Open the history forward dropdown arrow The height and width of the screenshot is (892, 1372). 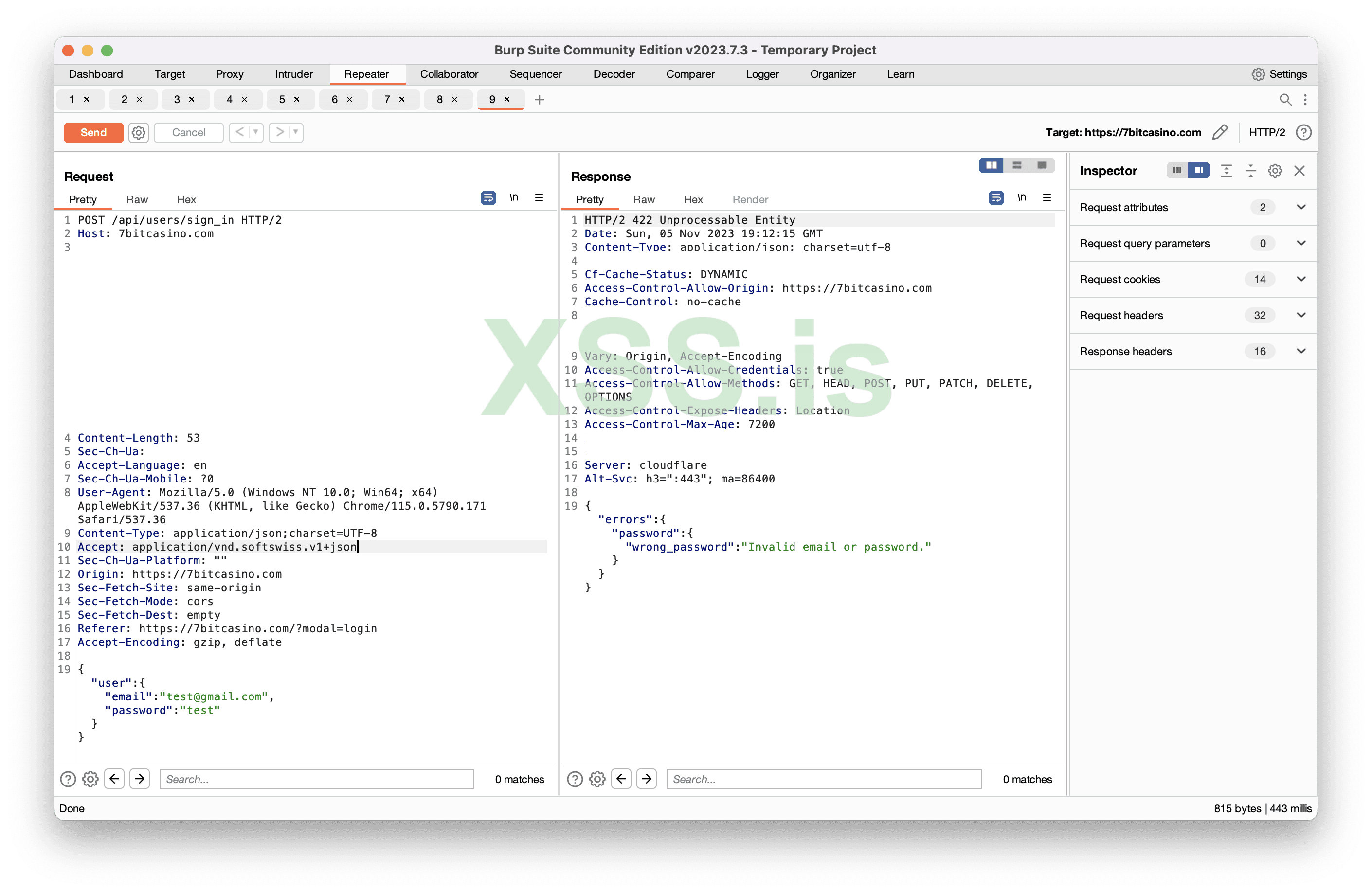(x=295, y=132)
